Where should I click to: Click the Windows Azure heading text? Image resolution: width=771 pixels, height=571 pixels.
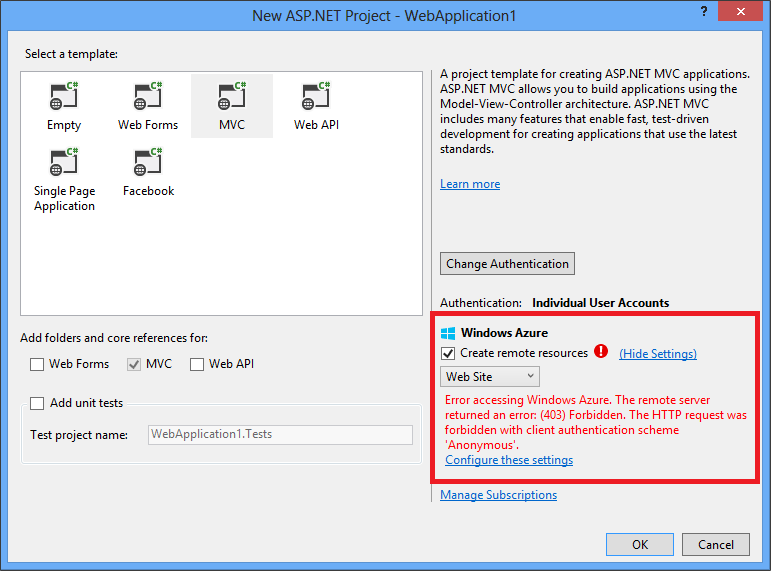tap(504, 333)
